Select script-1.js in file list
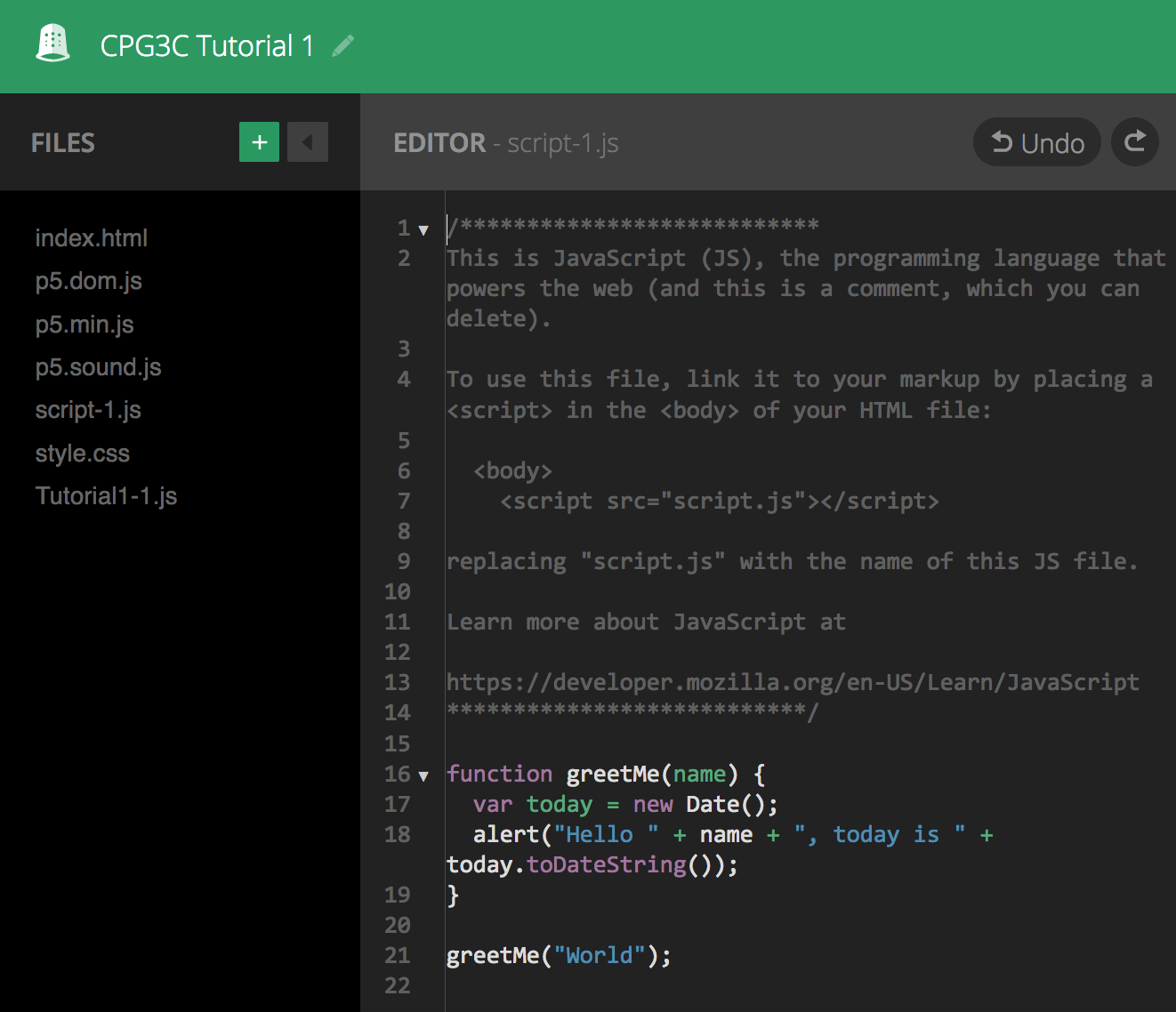Viewport: 1176px width, 1012px height. pyautogui.click(x=88, y=410)
